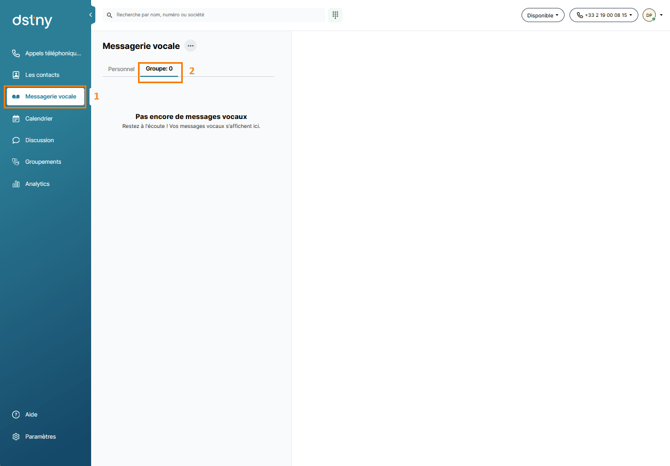Open the dialpad icon next to search
The height and width of the screenshot is (466, 670).
tap(335, 15)
